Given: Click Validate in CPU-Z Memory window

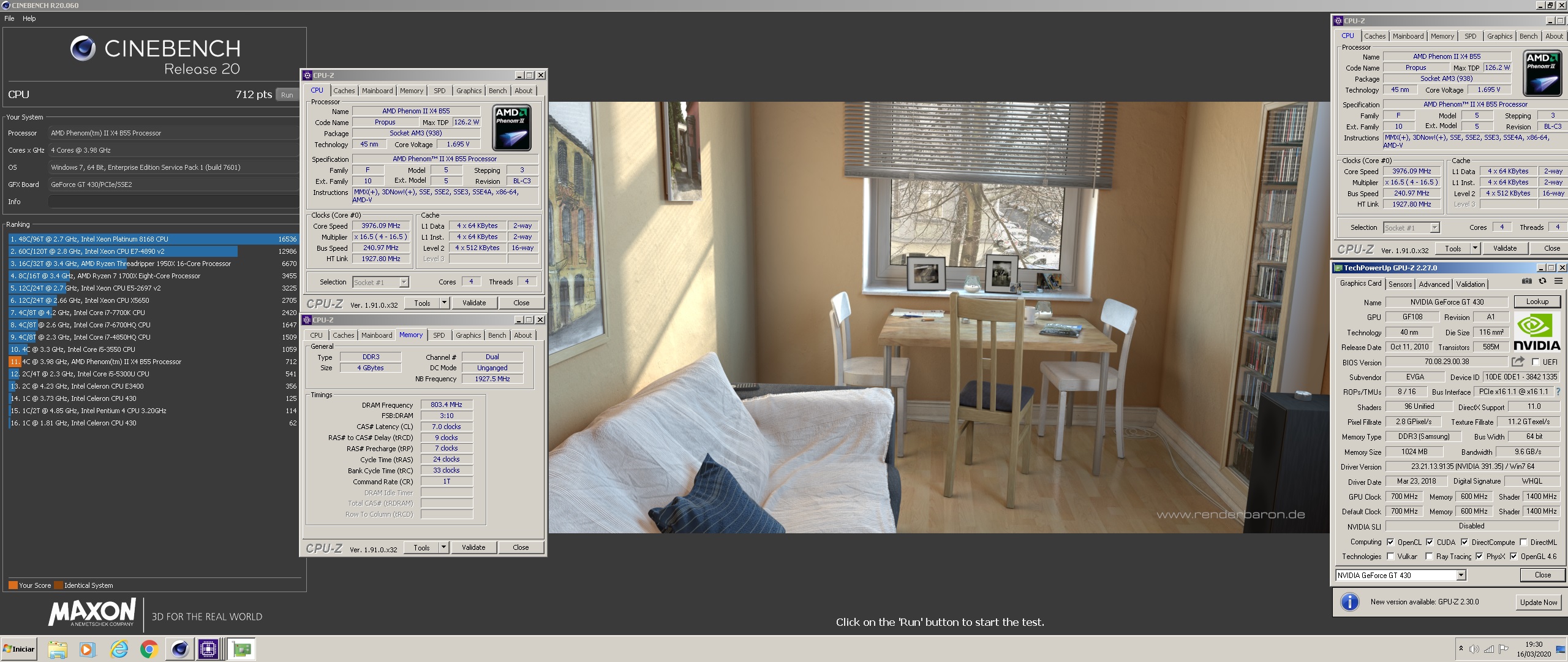Looking at the screenshot, I should point(473,547).
